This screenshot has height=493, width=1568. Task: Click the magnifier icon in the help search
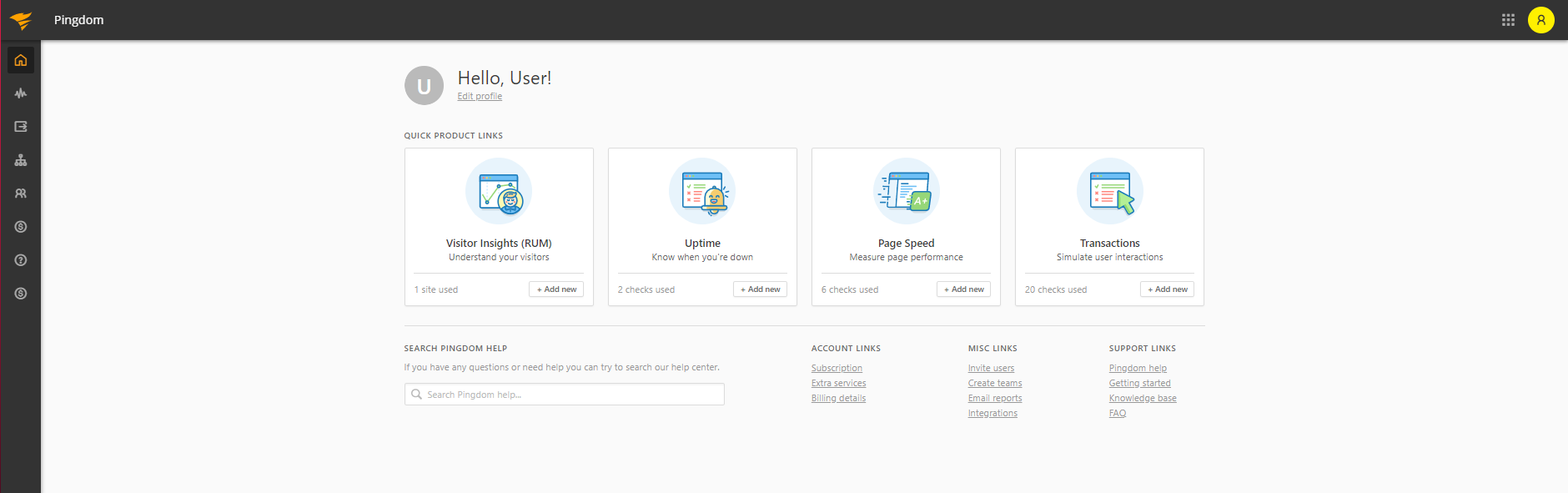tap(416, 395)
